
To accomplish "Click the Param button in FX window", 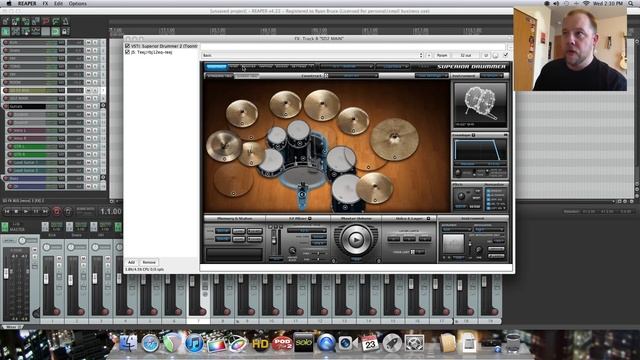I will point(442,55).
